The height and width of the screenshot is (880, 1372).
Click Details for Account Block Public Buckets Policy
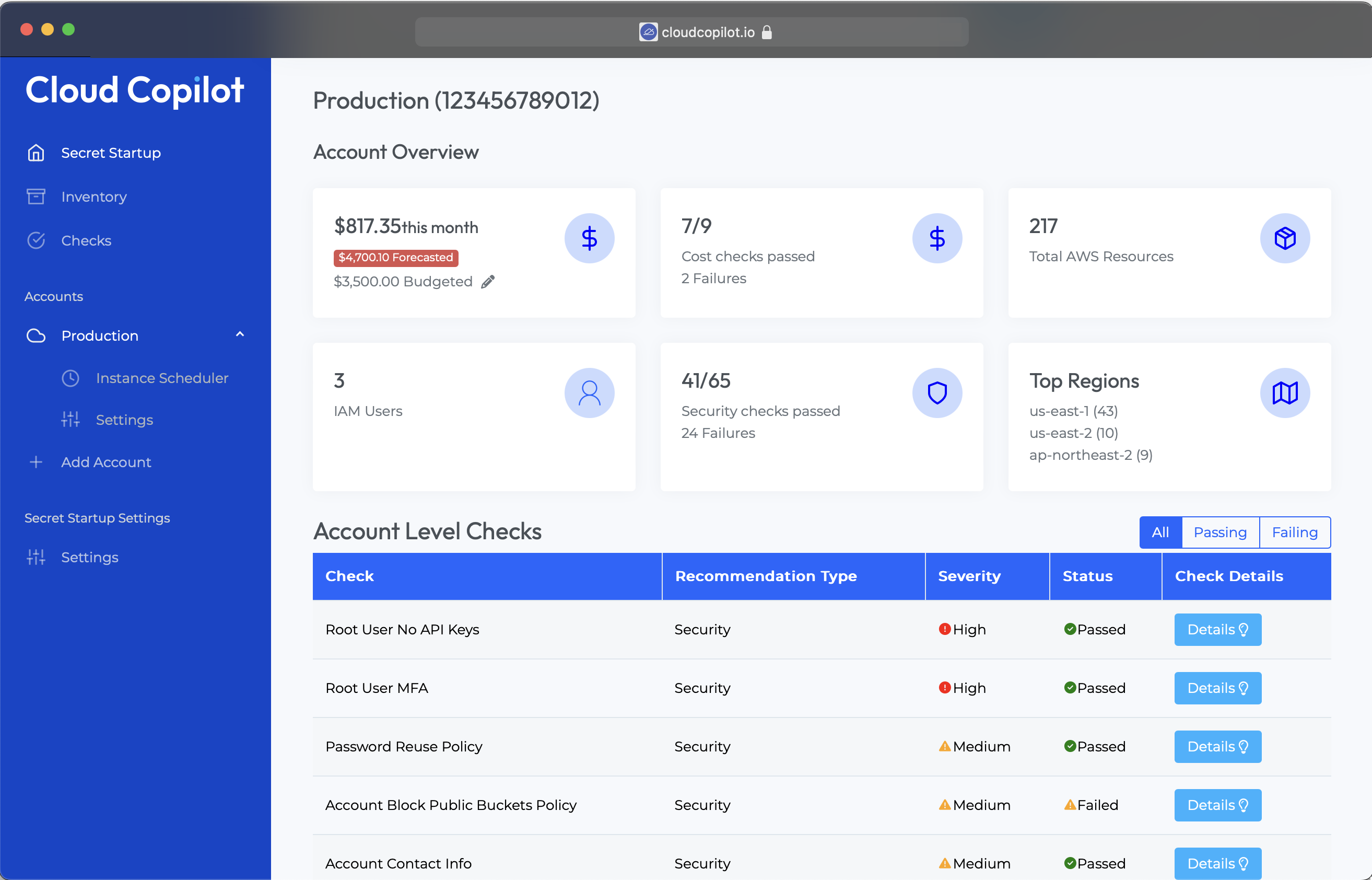(x=1215, y=805)
